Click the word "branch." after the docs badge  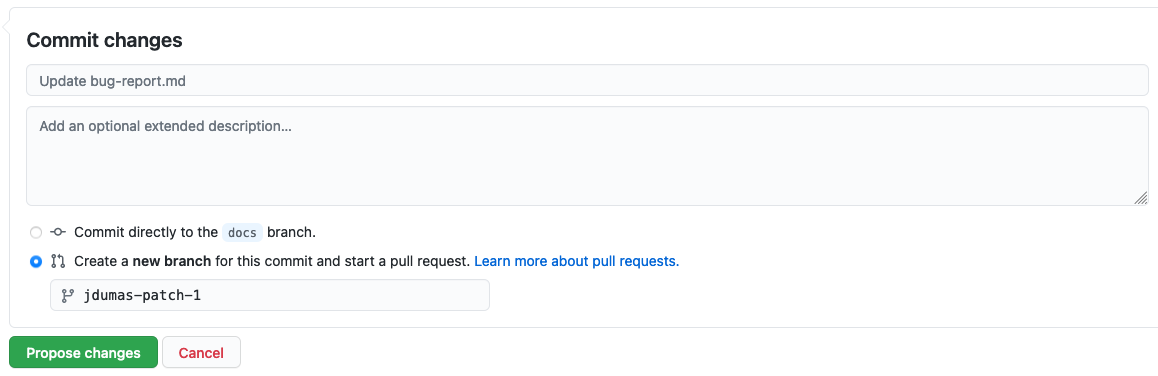291,233
